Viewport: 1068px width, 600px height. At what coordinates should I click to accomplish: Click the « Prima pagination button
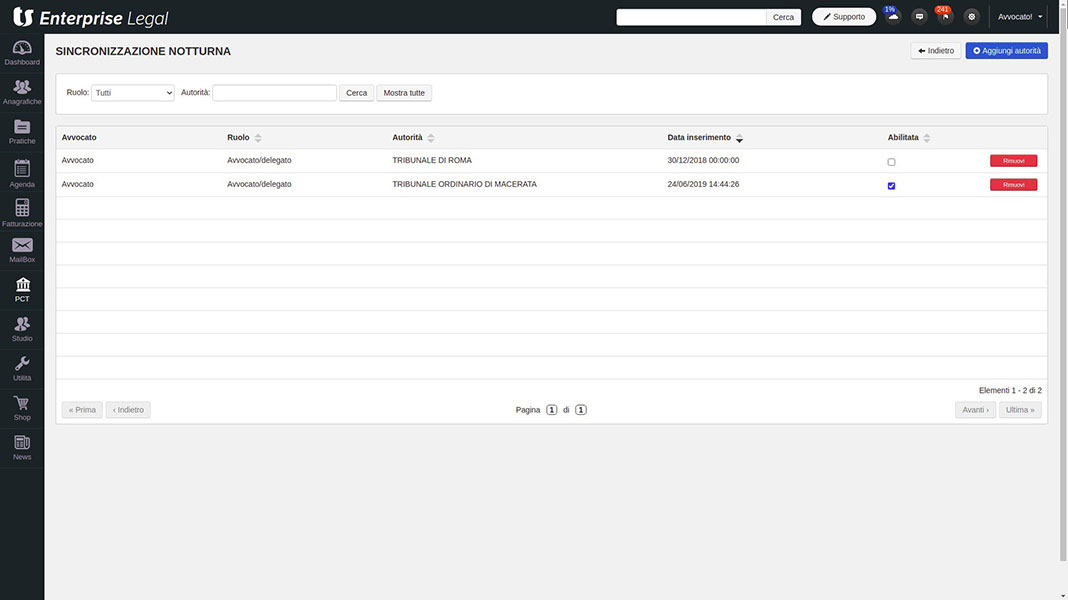(82, 409)
